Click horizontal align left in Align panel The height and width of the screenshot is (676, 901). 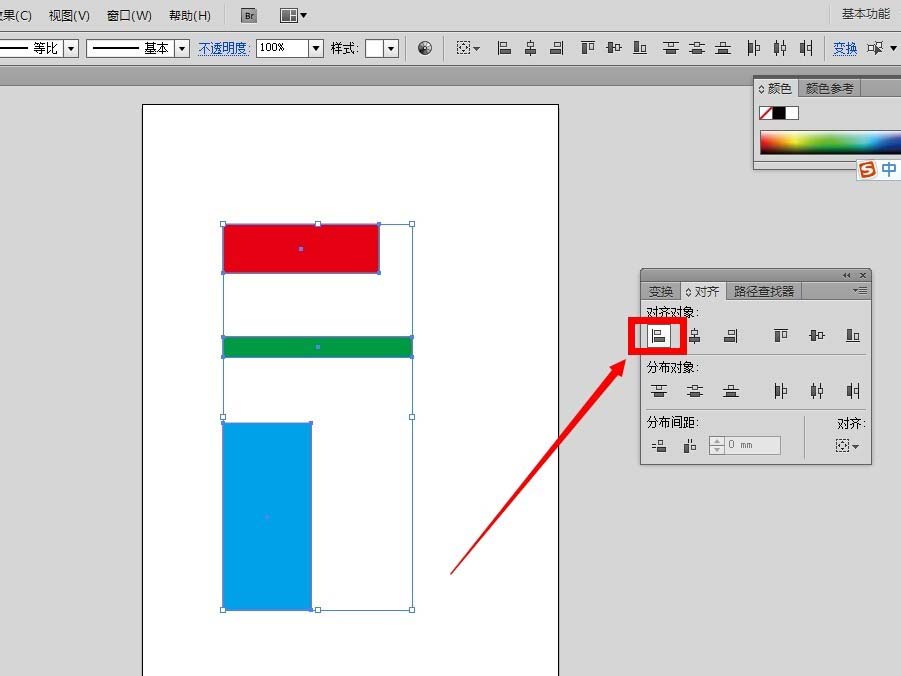click(659, 336)
